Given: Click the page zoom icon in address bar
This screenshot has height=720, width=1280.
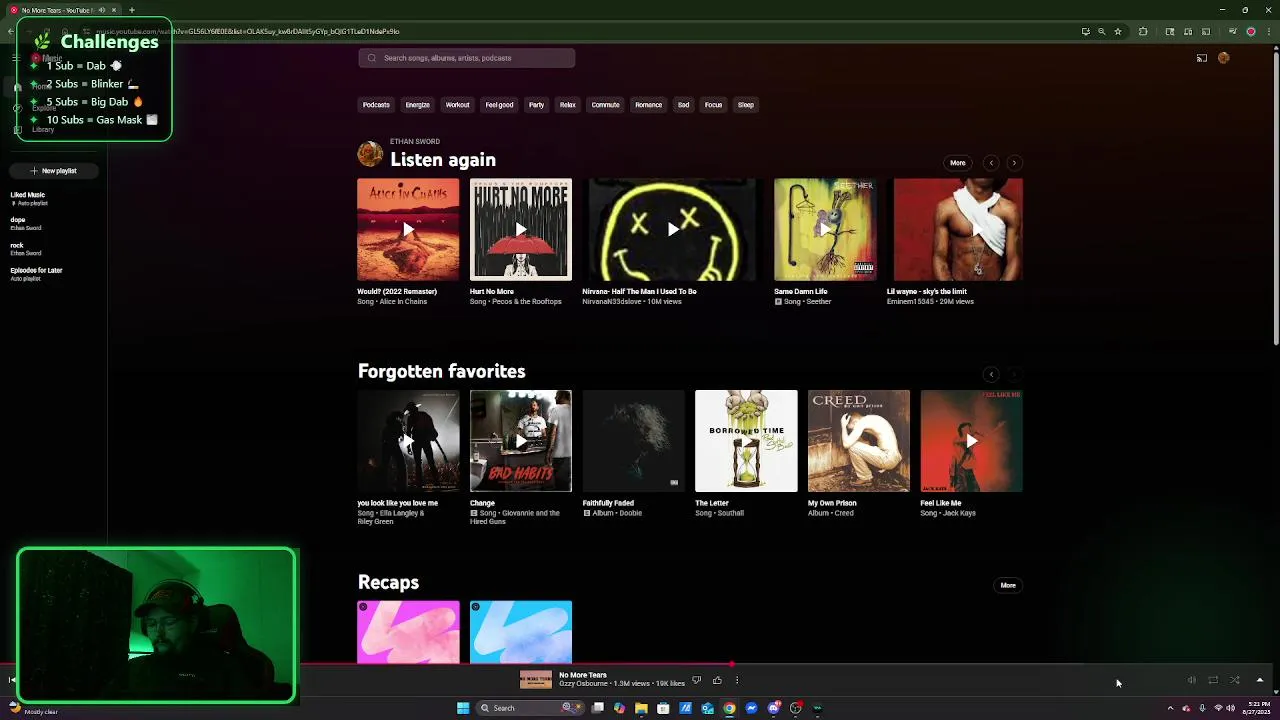Looking at the screenshot, I should pyautogui.click(x=1102, y=31).
